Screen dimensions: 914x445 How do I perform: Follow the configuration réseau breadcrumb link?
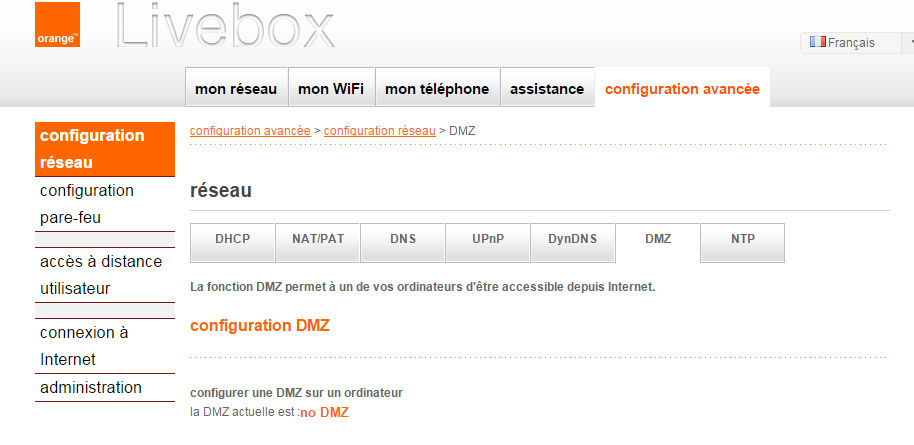click(380, 131)
